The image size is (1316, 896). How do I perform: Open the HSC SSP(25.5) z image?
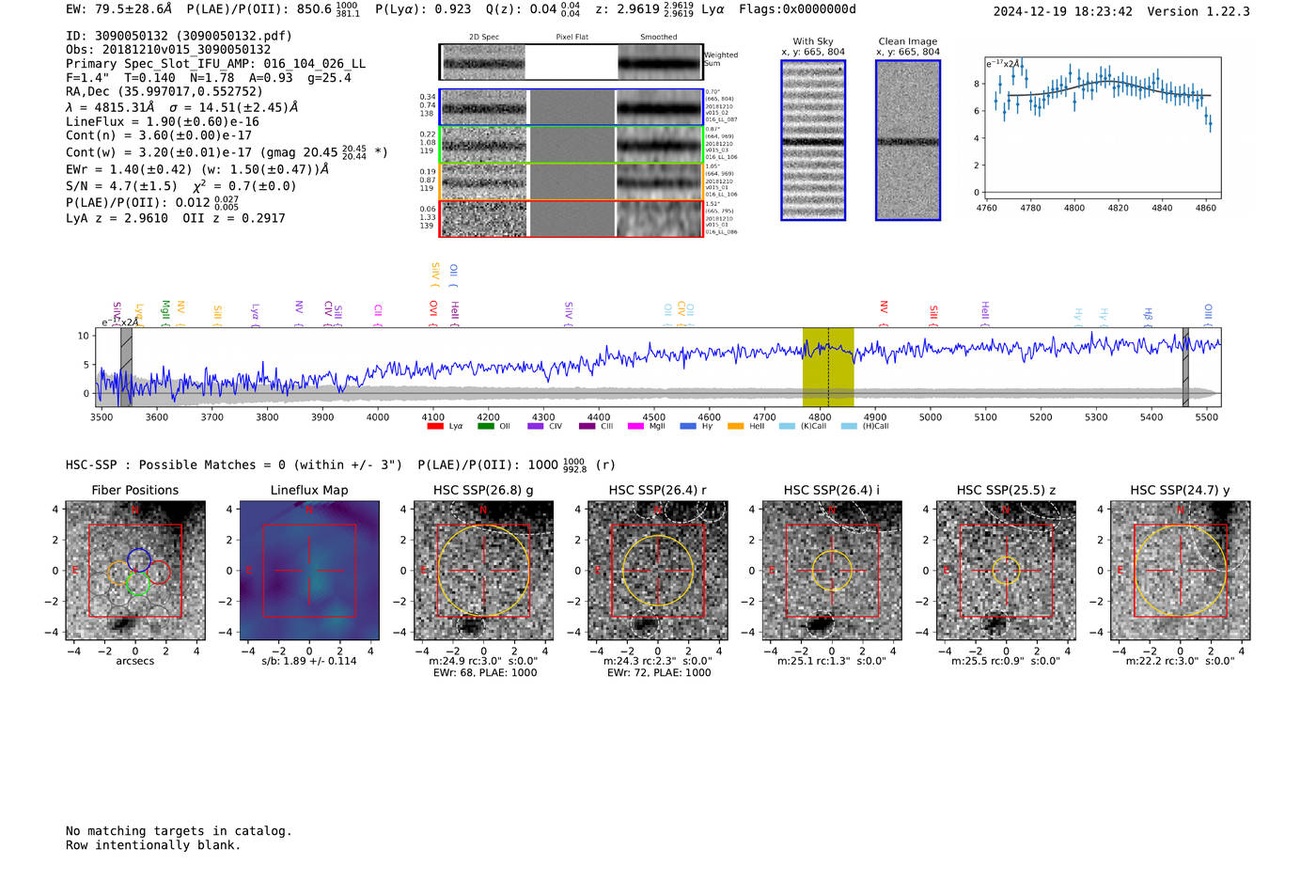1006,571
